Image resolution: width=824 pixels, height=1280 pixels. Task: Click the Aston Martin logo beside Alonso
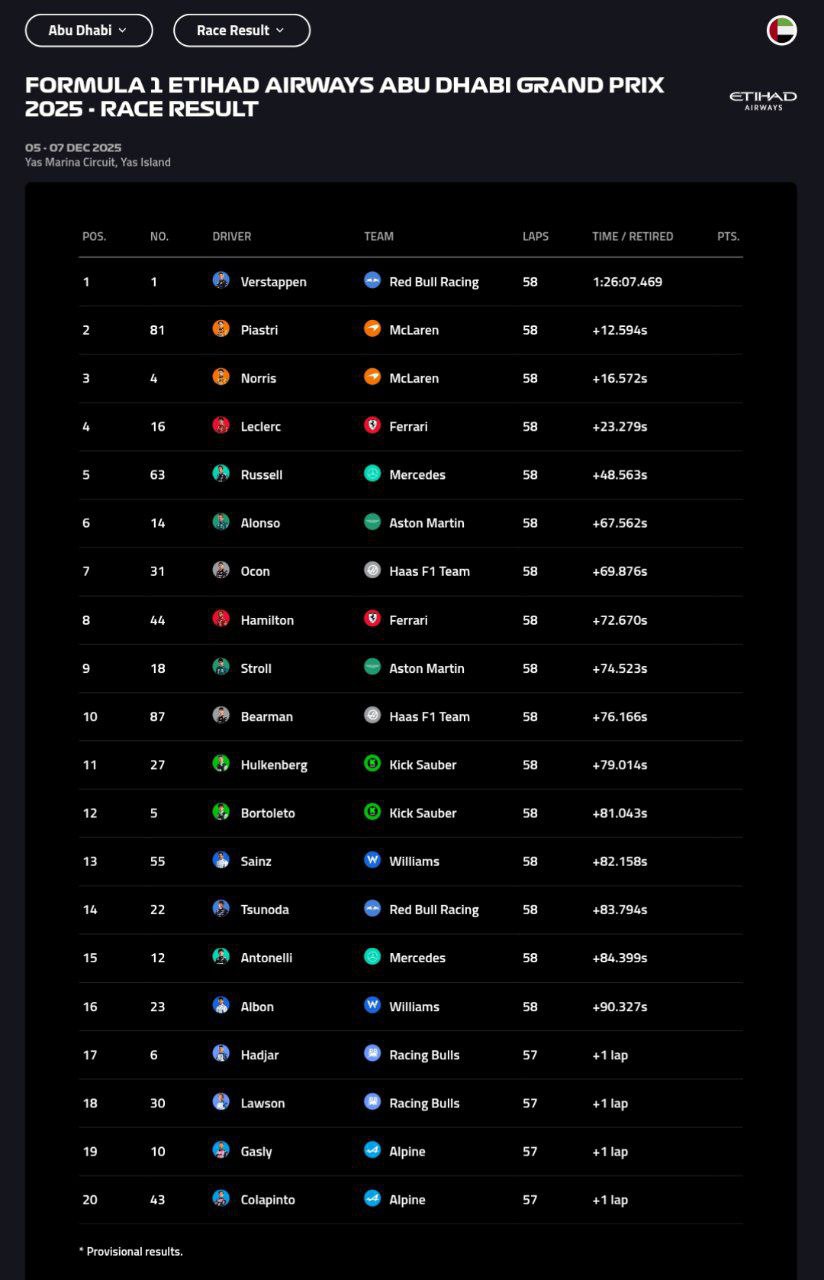(372, 522)
